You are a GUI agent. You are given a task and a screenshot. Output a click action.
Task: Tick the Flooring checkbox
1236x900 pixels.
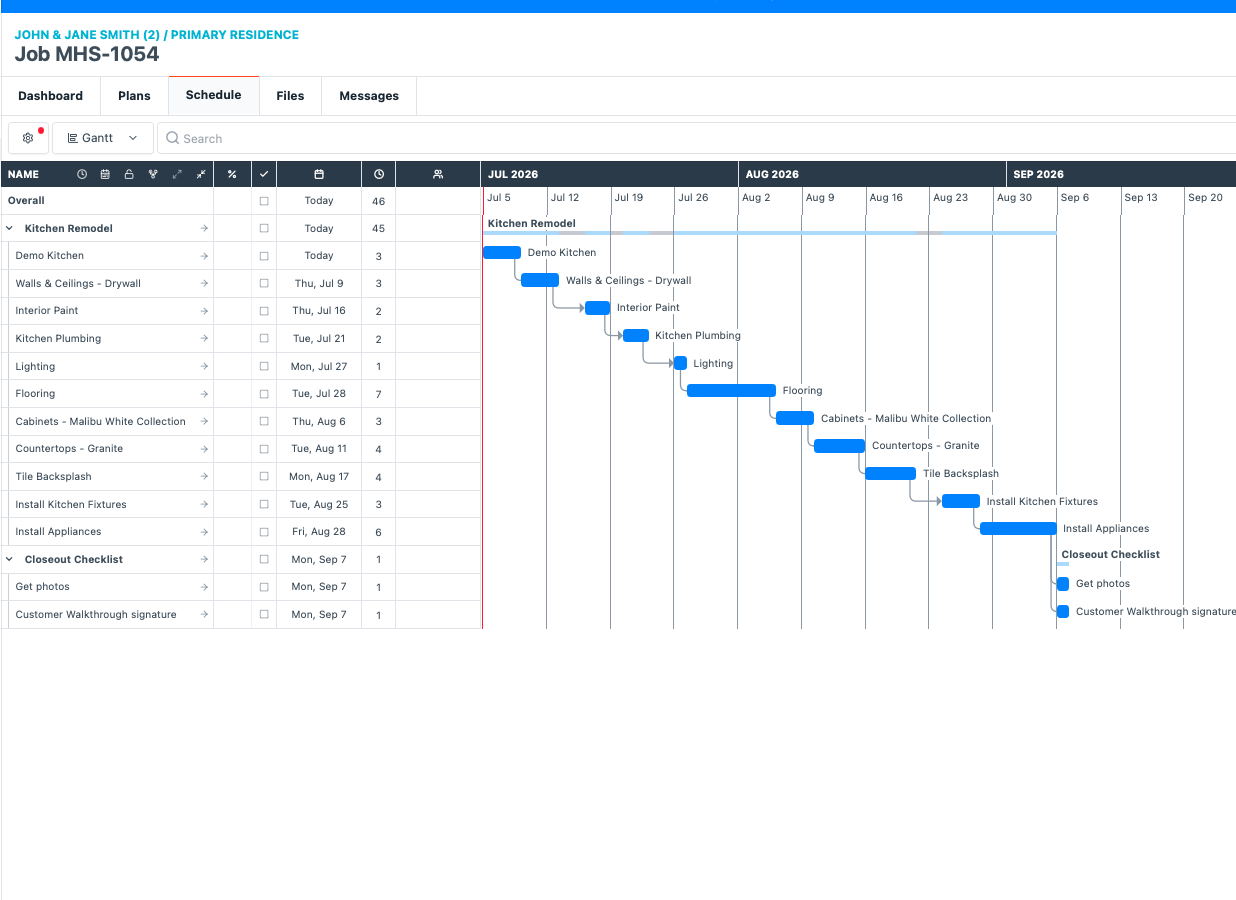(x=264, y=394)
